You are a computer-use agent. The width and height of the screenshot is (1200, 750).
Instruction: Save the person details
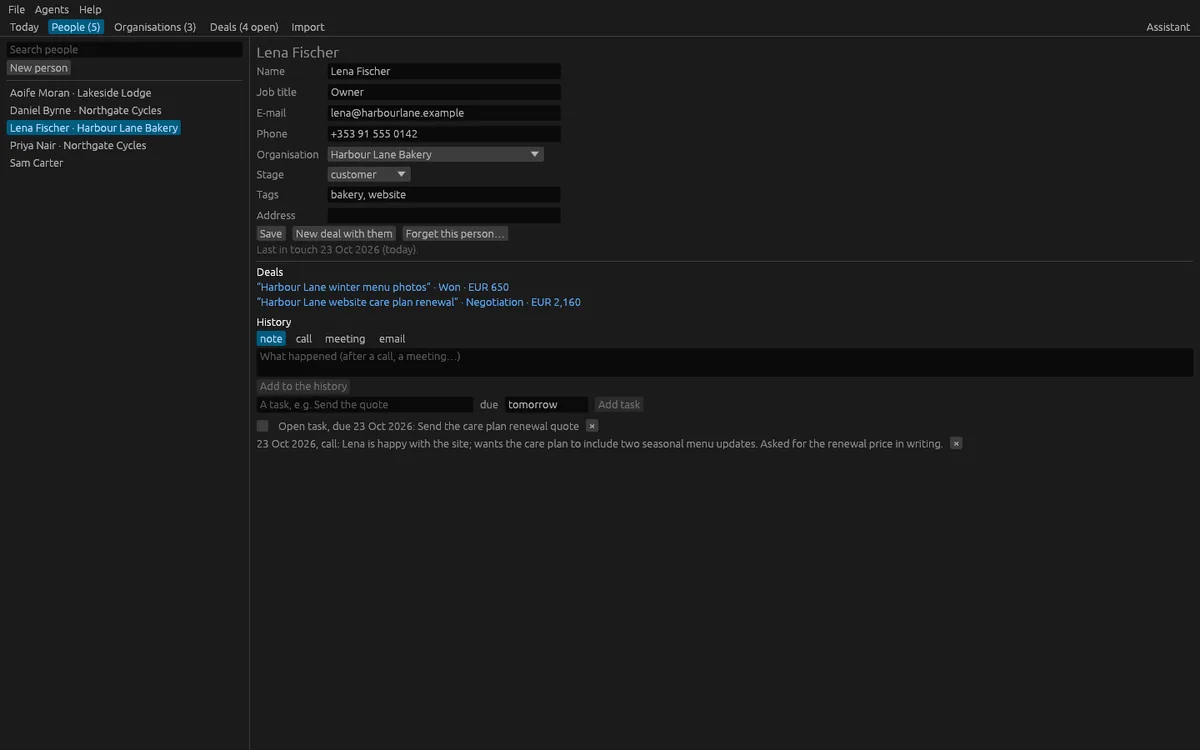point(271,234)
